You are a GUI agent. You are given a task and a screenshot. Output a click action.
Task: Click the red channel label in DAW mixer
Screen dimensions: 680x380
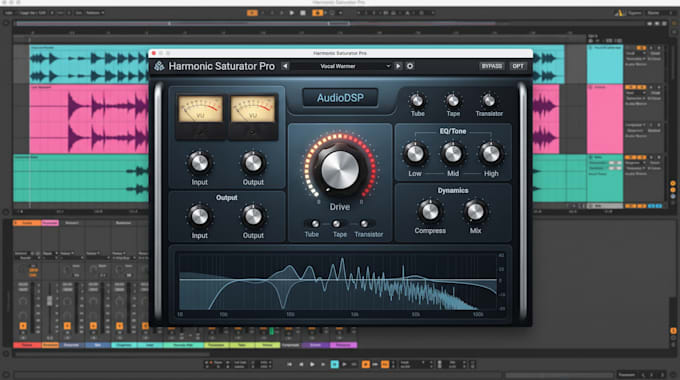(27, 345)
